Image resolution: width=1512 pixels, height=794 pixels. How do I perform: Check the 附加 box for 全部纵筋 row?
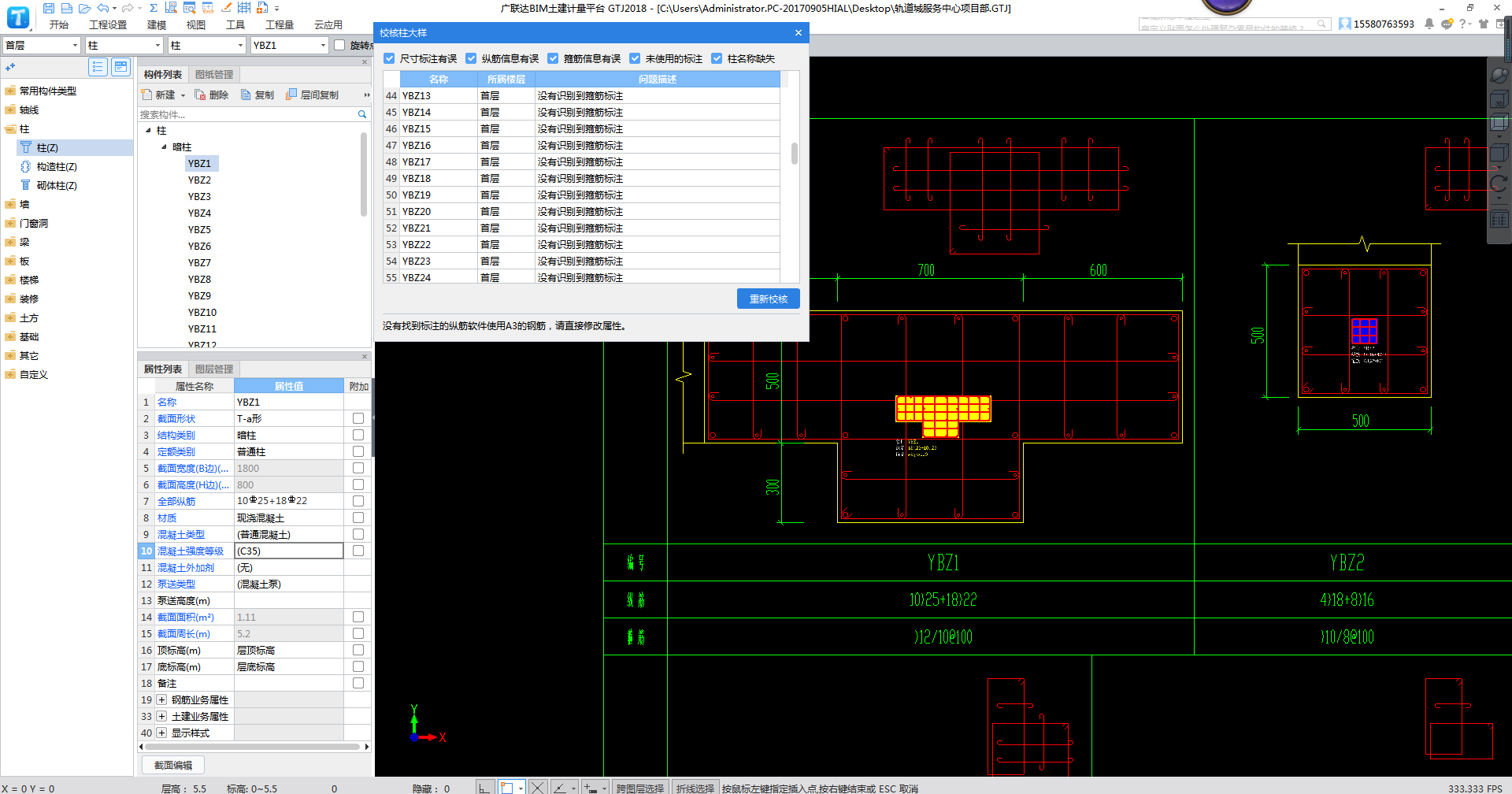(x=358, y=501)
